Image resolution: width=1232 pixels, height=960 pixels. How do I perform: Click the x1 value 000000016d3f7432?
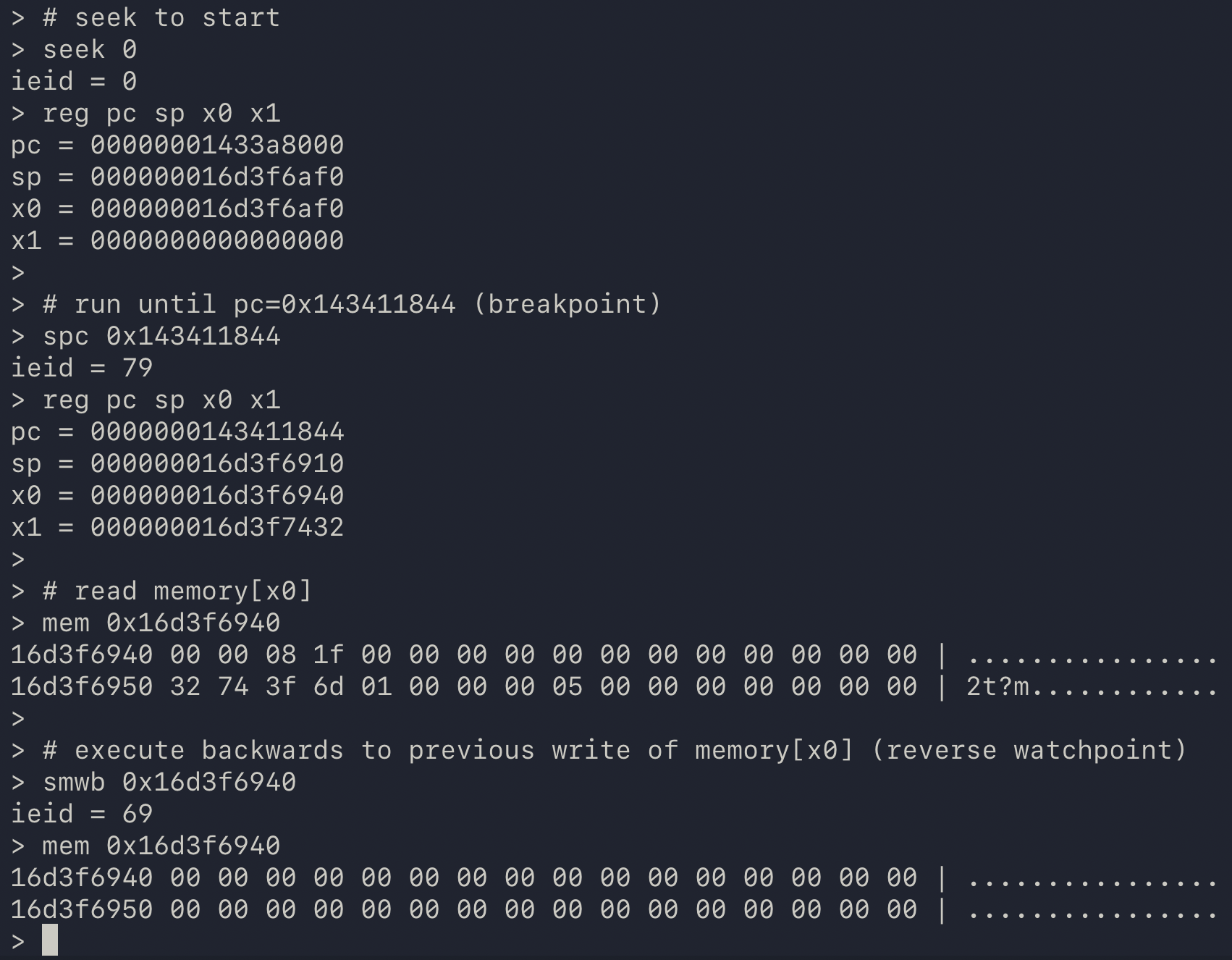216,528
